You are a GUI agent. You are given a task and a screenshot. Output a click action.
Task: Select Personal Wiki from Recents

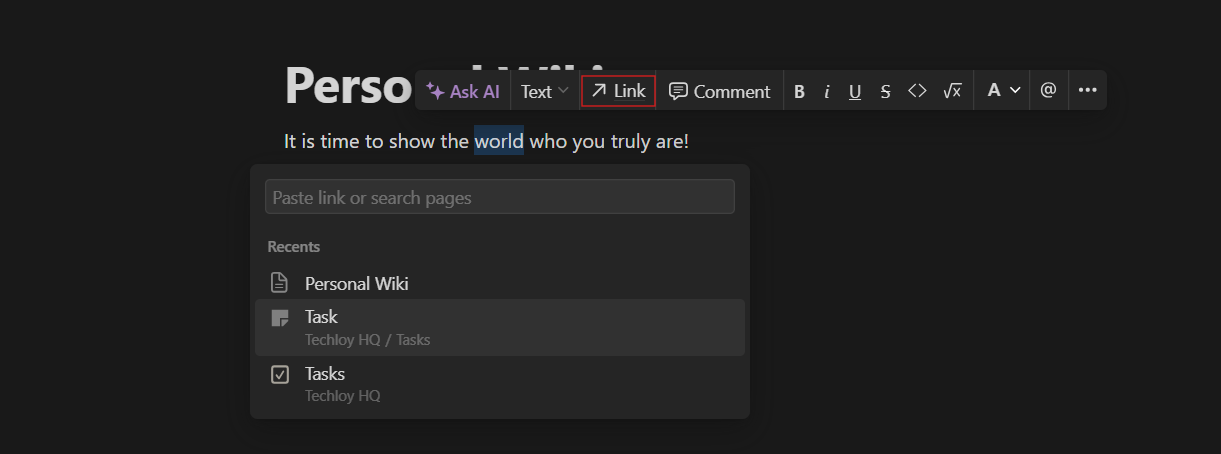click(357, 284)
